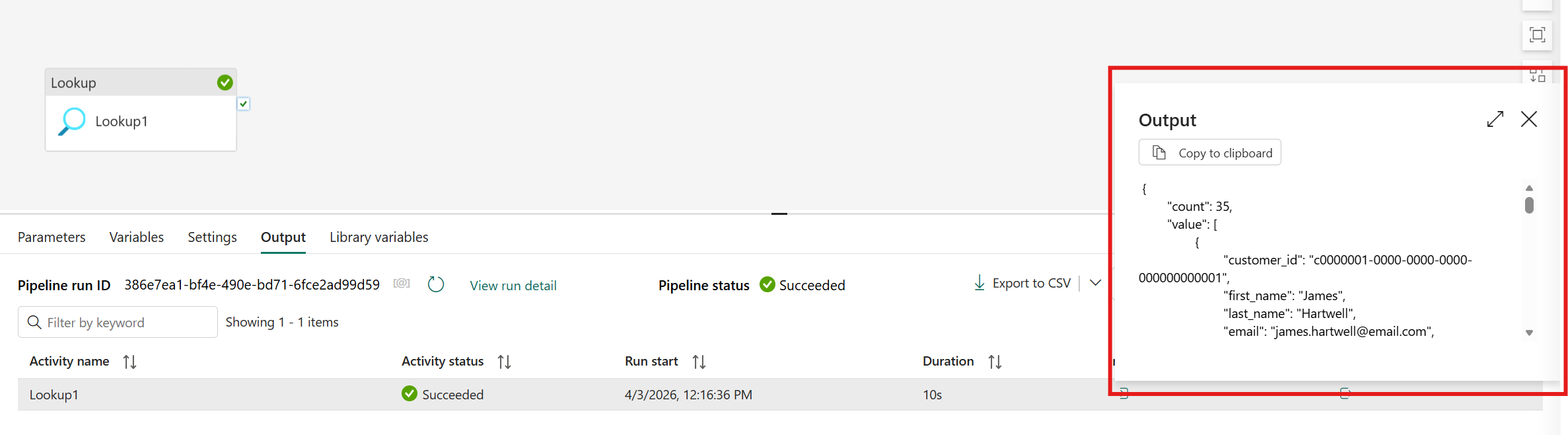Open the Library variables tab

[x=378, y=237]
